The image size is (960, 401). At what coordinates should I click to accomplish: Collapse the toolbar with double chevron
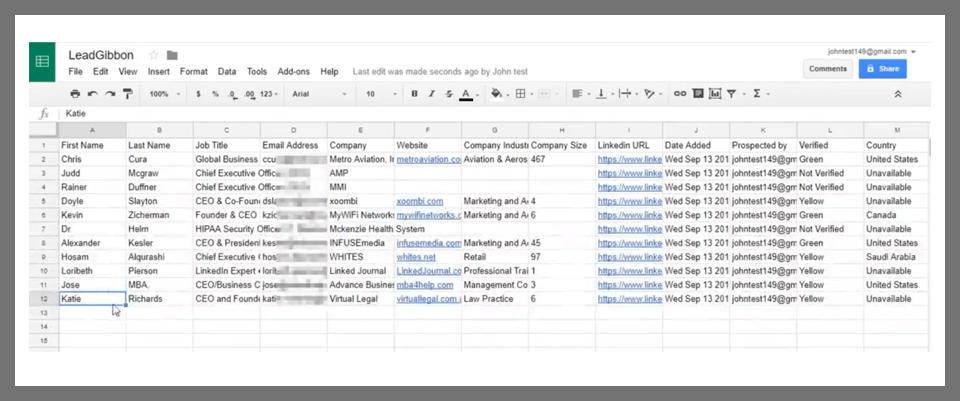pos(897,94)
